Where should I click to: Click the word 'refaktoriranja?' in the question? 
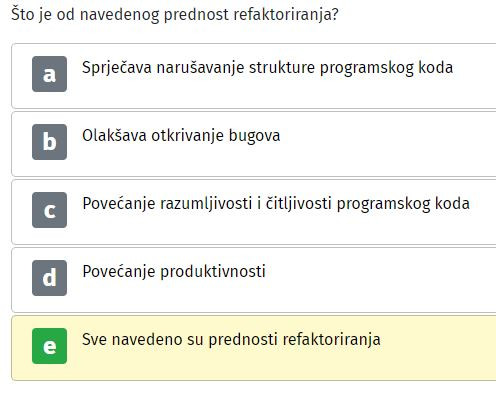coord(286,15)
